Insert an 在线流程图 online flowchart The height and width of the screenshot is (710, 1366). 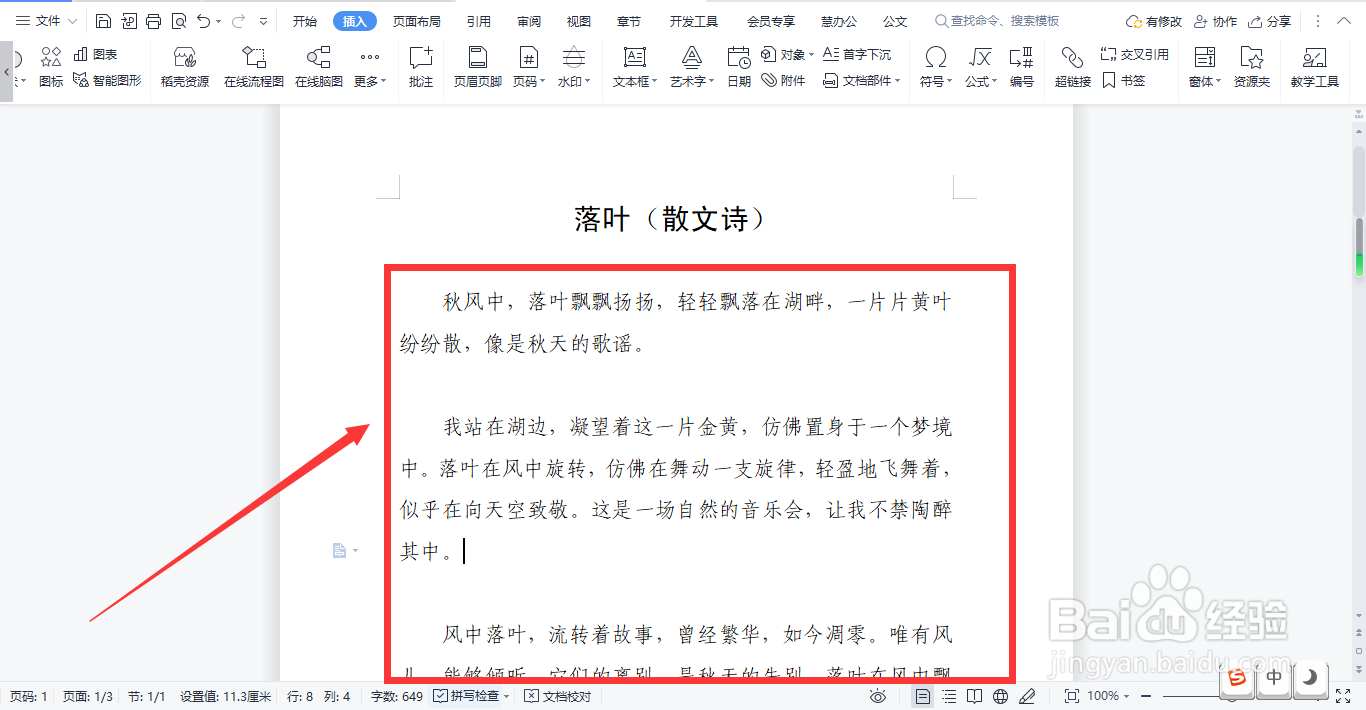[254, 67]
